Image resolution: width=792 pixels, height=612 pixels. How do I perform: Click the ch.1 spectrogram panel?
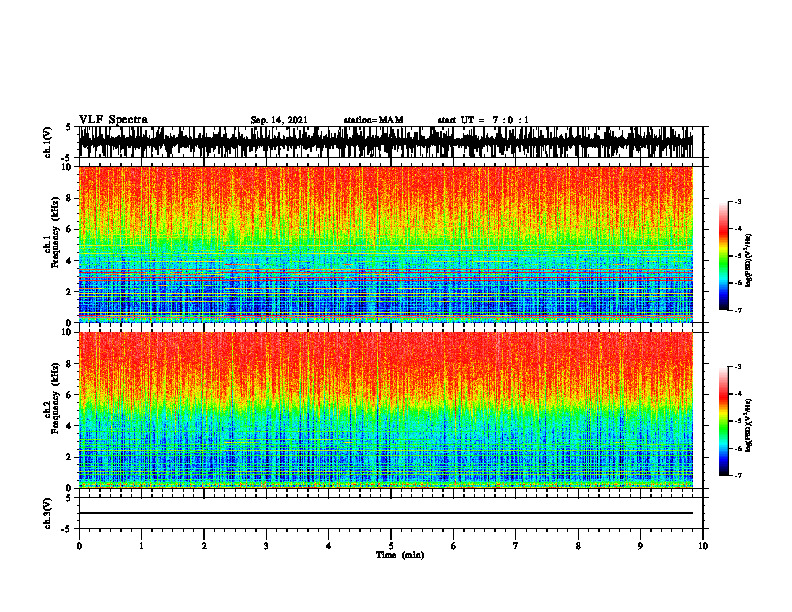pos(386,244)
